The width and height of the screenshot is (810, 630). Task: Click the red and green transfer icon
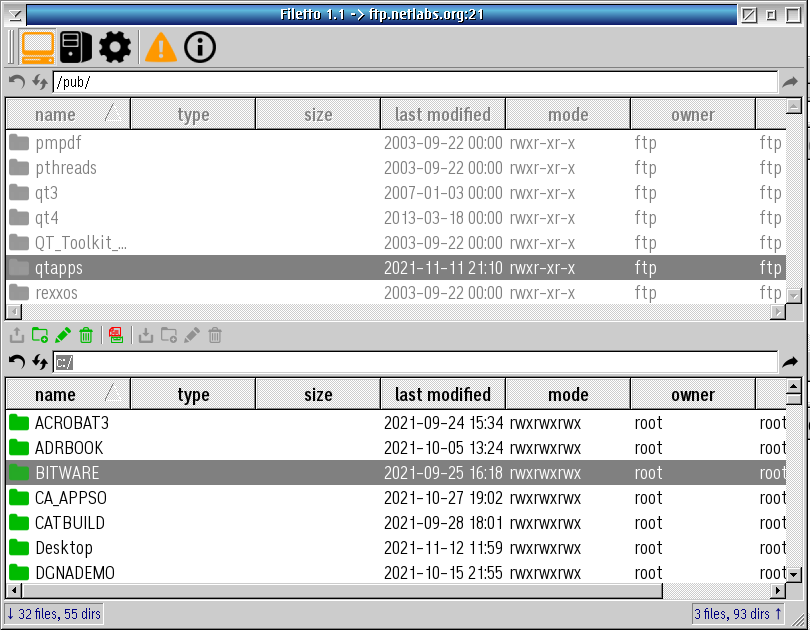coord(116,336)
